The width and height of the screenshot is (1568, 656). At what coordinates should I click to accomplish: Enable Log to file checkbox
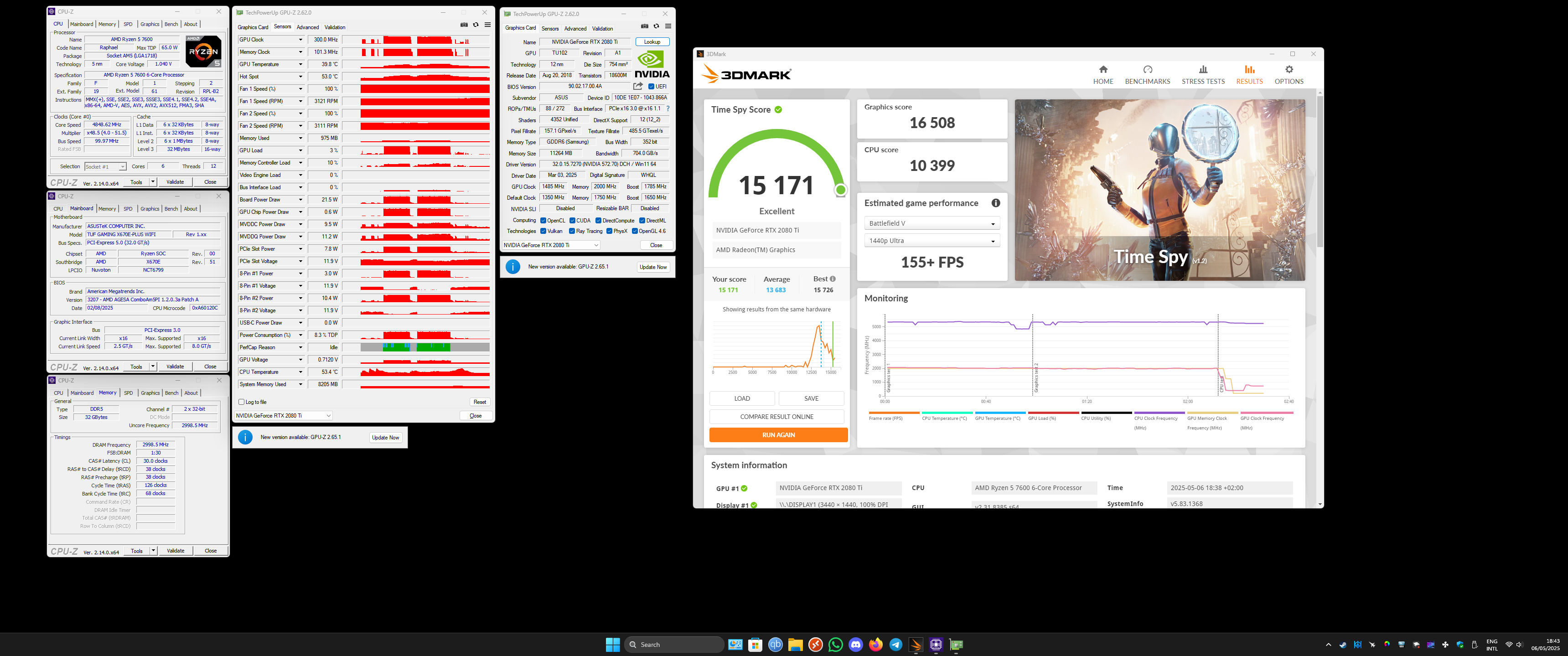pyautogui.click(x=242, y=402)
